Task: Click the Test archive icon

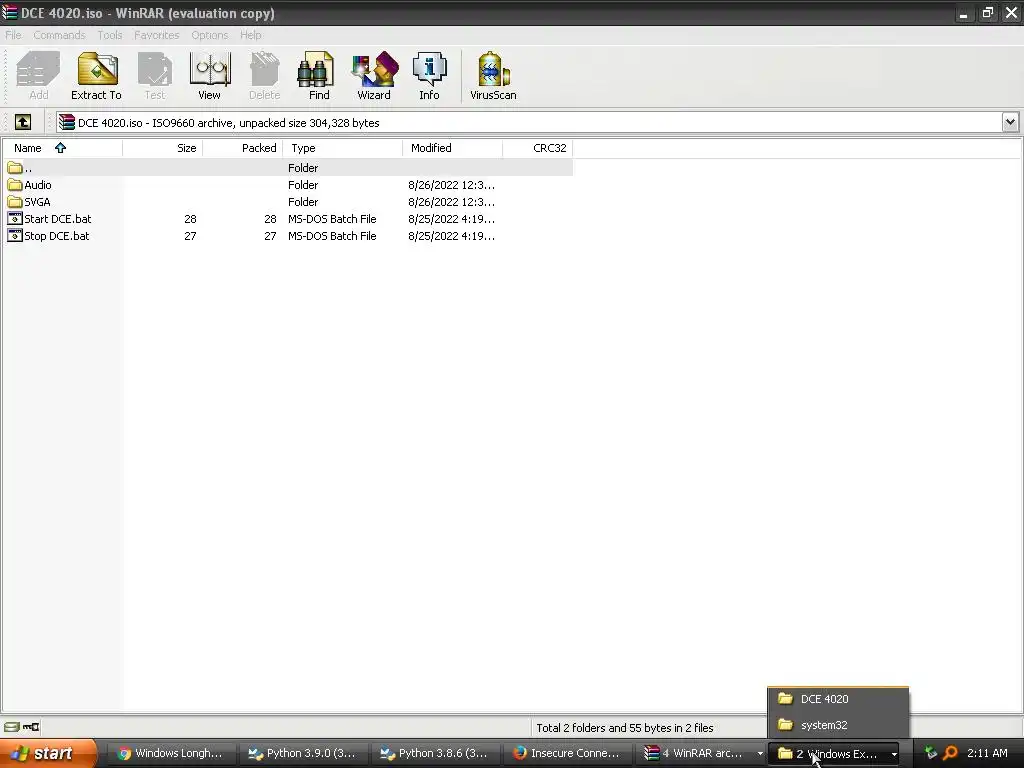Action: coord(155,75)
